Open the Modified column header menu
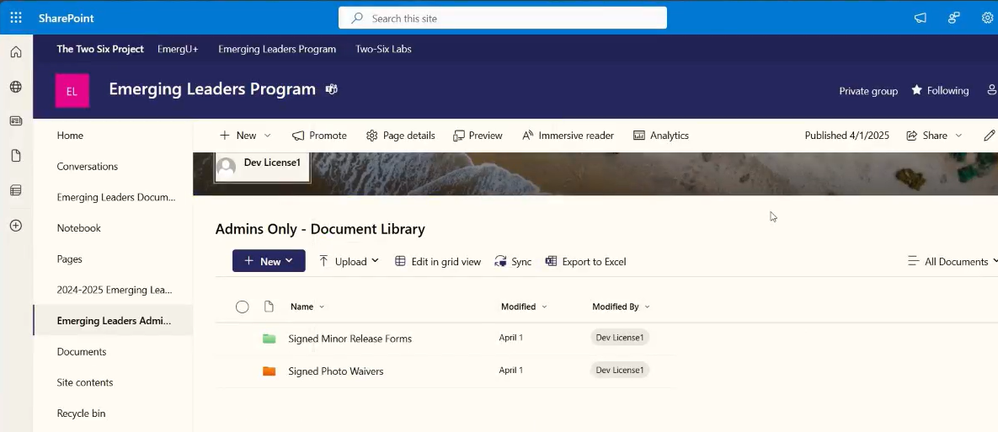This screenshot has width=998, height=432. (x=524, y=307)
